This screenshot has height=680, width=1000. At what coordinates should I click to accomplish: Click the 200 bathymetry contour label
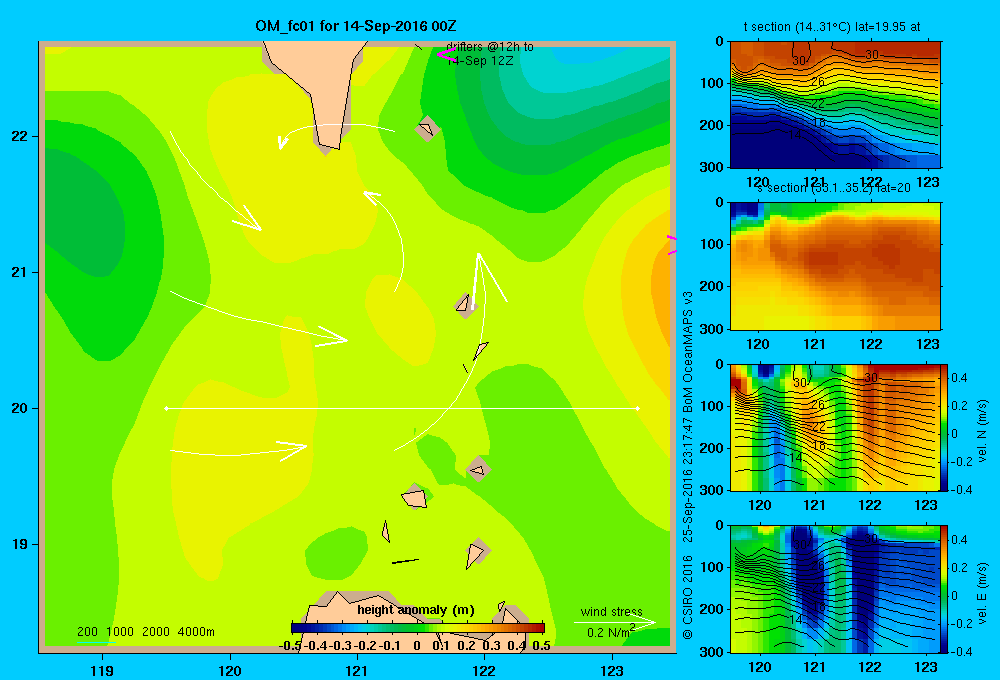pos(87,632)
